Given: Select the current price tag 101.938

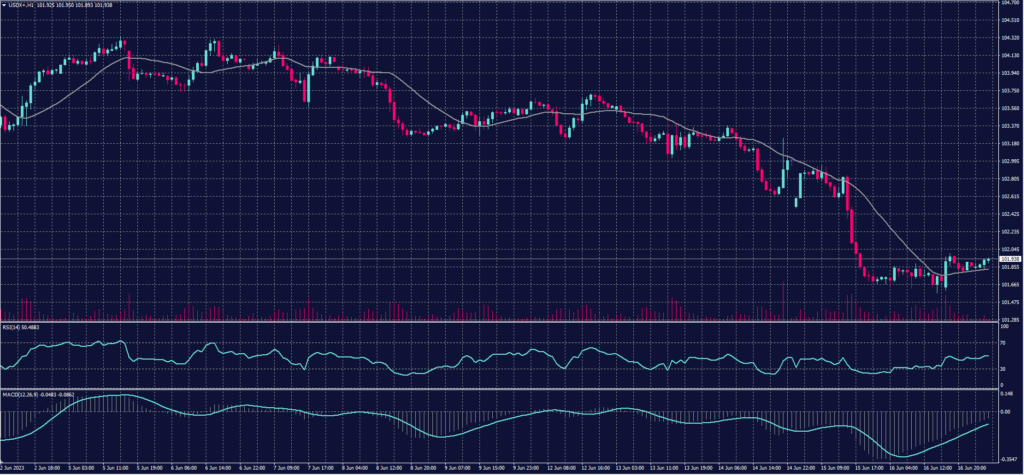Looking at the screenshot, I should [x=1010, y=259].
